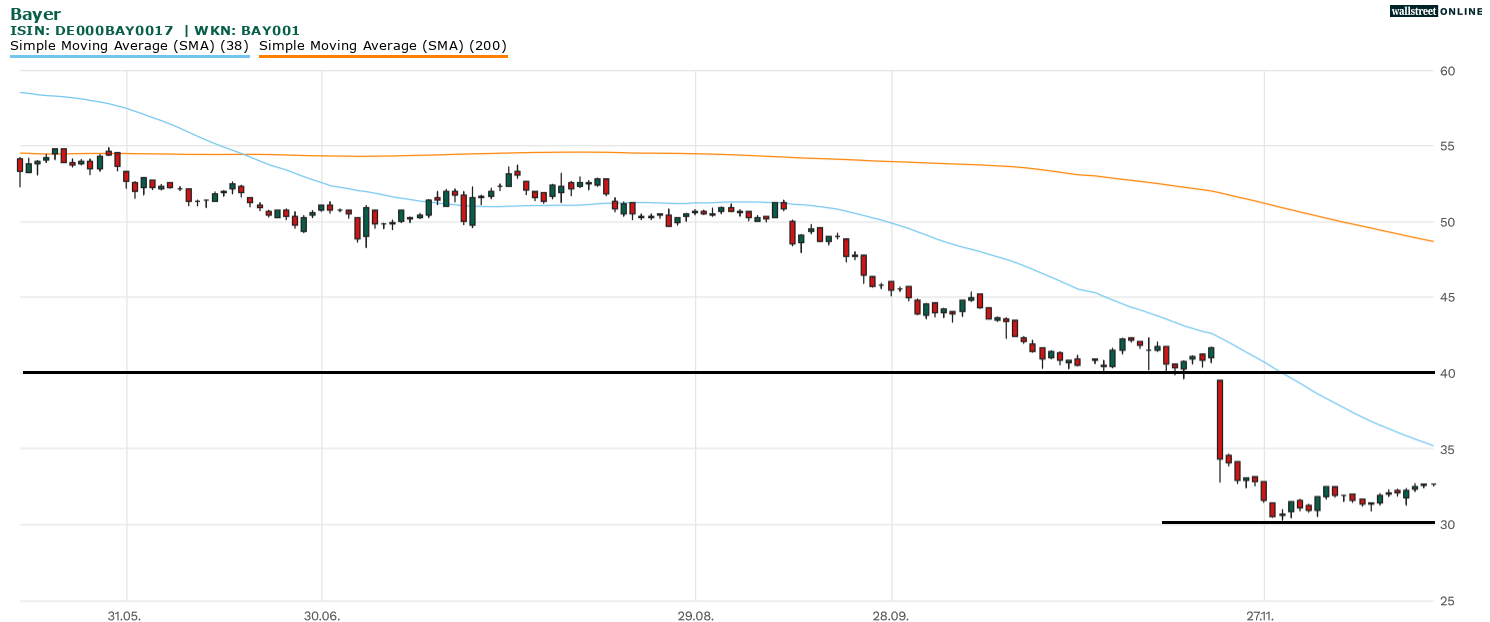Image resolution: width=1490 pixels, height=622 pixels.
Task: Toggle the SMA (38) legend entry
Action: [129, 46]
